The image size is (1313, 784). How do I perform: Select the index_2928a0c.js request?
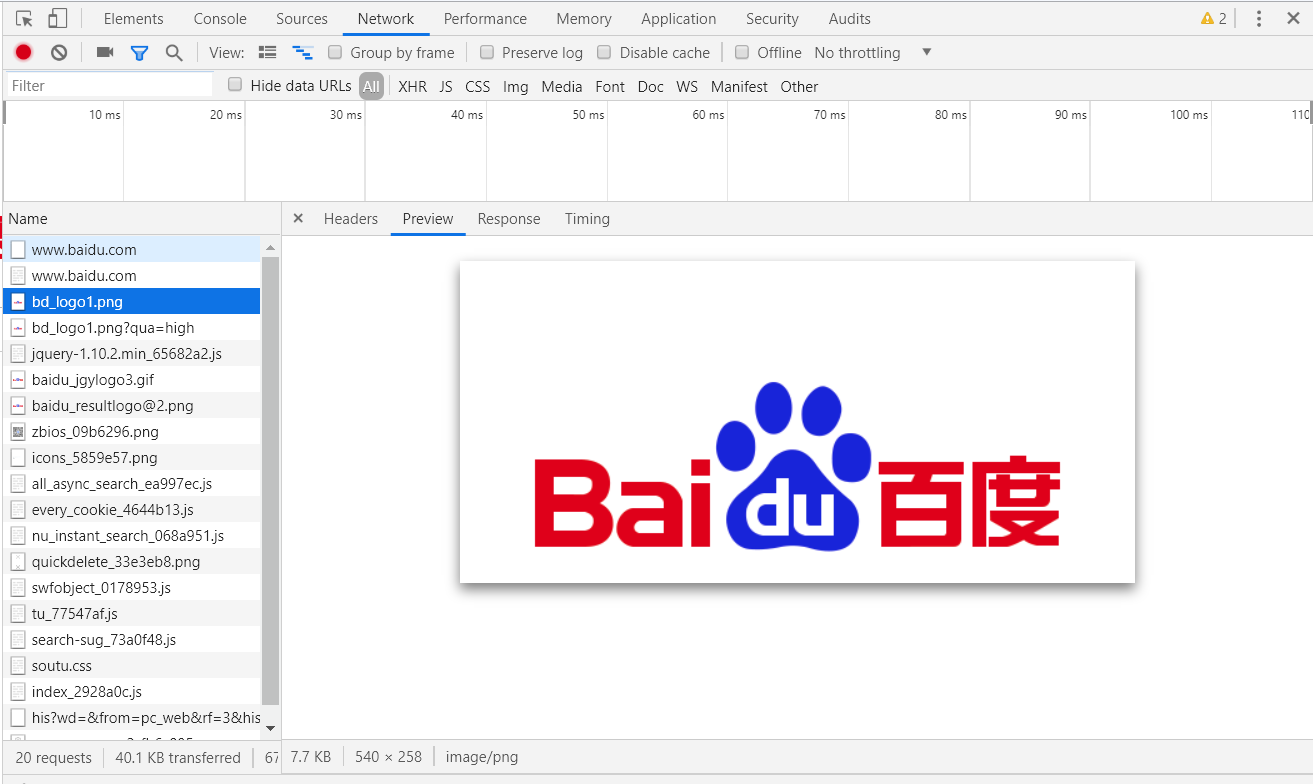[131, 691]
